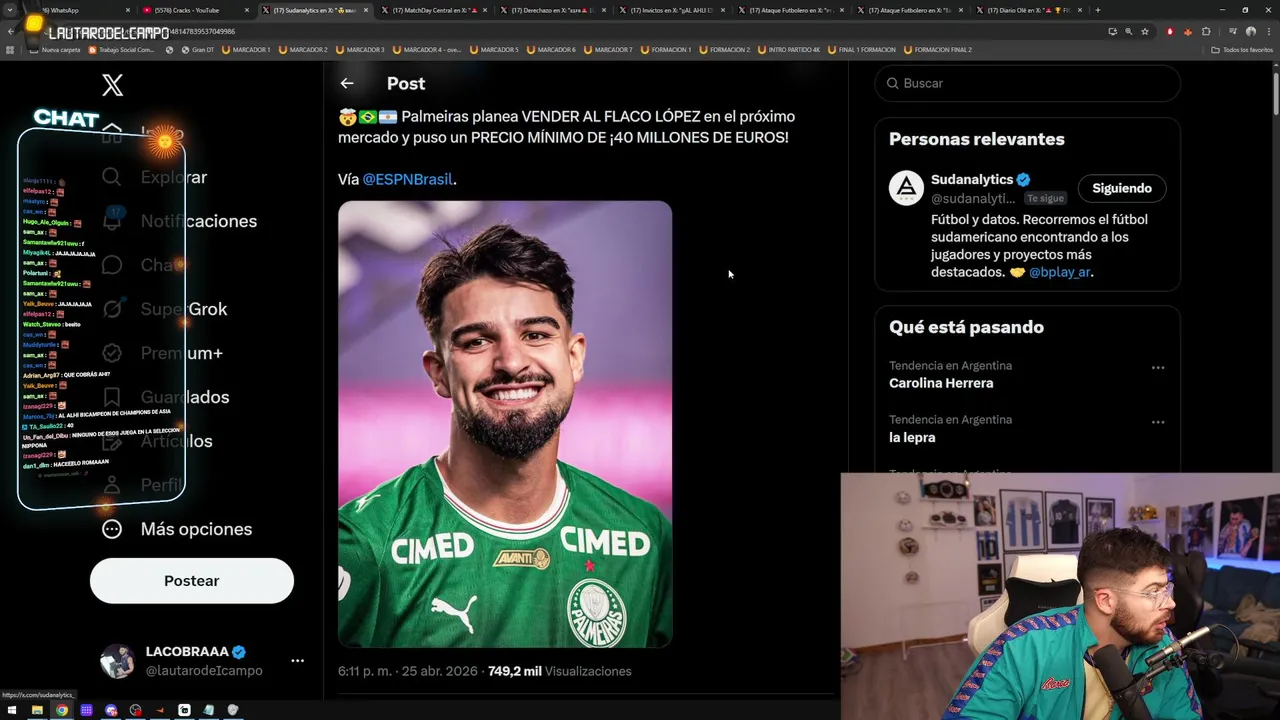Click the Buscar search field
1280x720 pixels.
(x=1028, y=83)
